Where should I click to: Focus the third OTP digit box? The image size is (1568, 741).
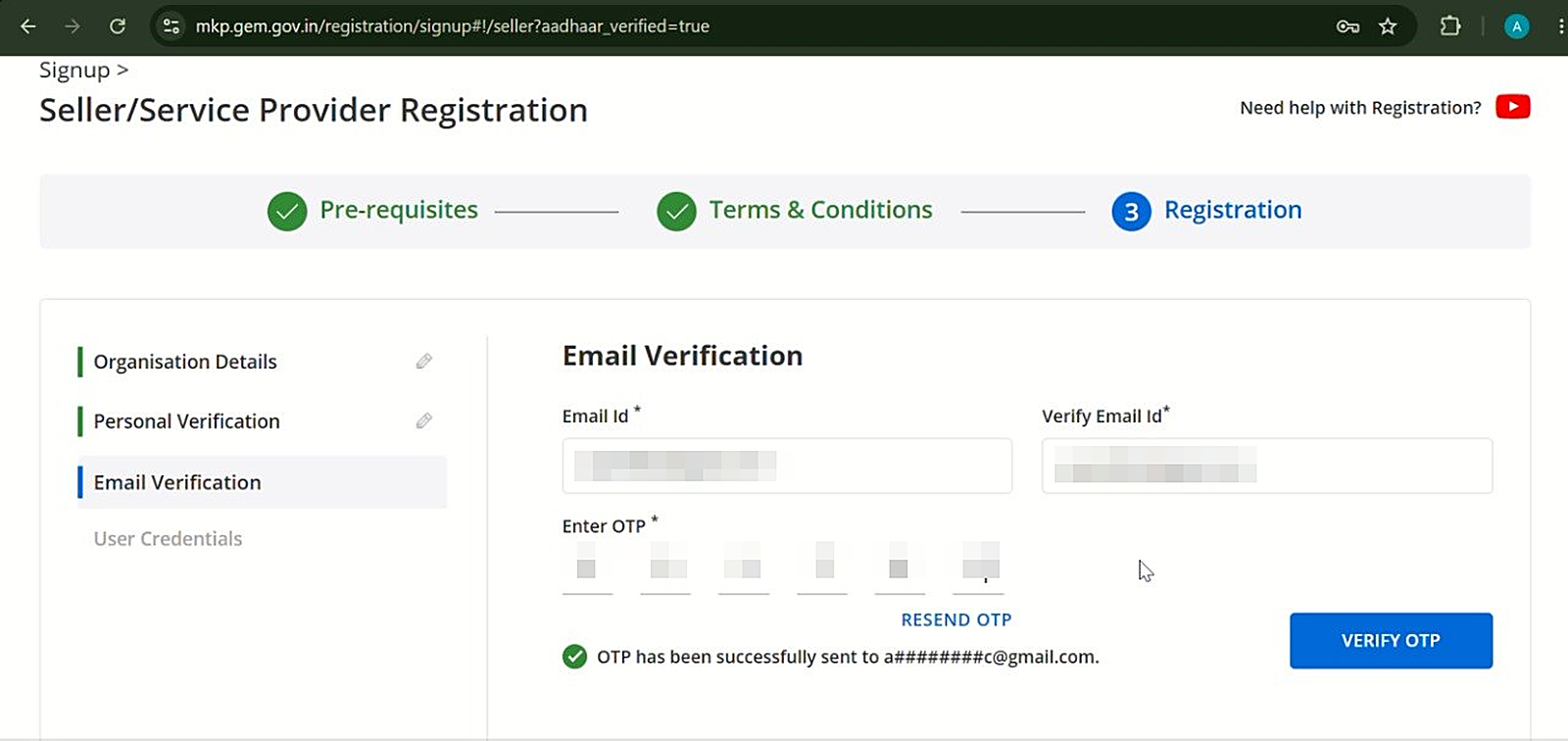click(x=744, y=568)
